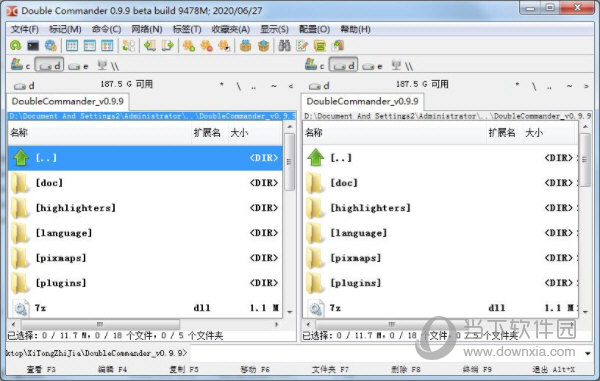The image size is (600, 381).
Task: Click the 删除 F8 button
Action: click(x=406, y=370)
